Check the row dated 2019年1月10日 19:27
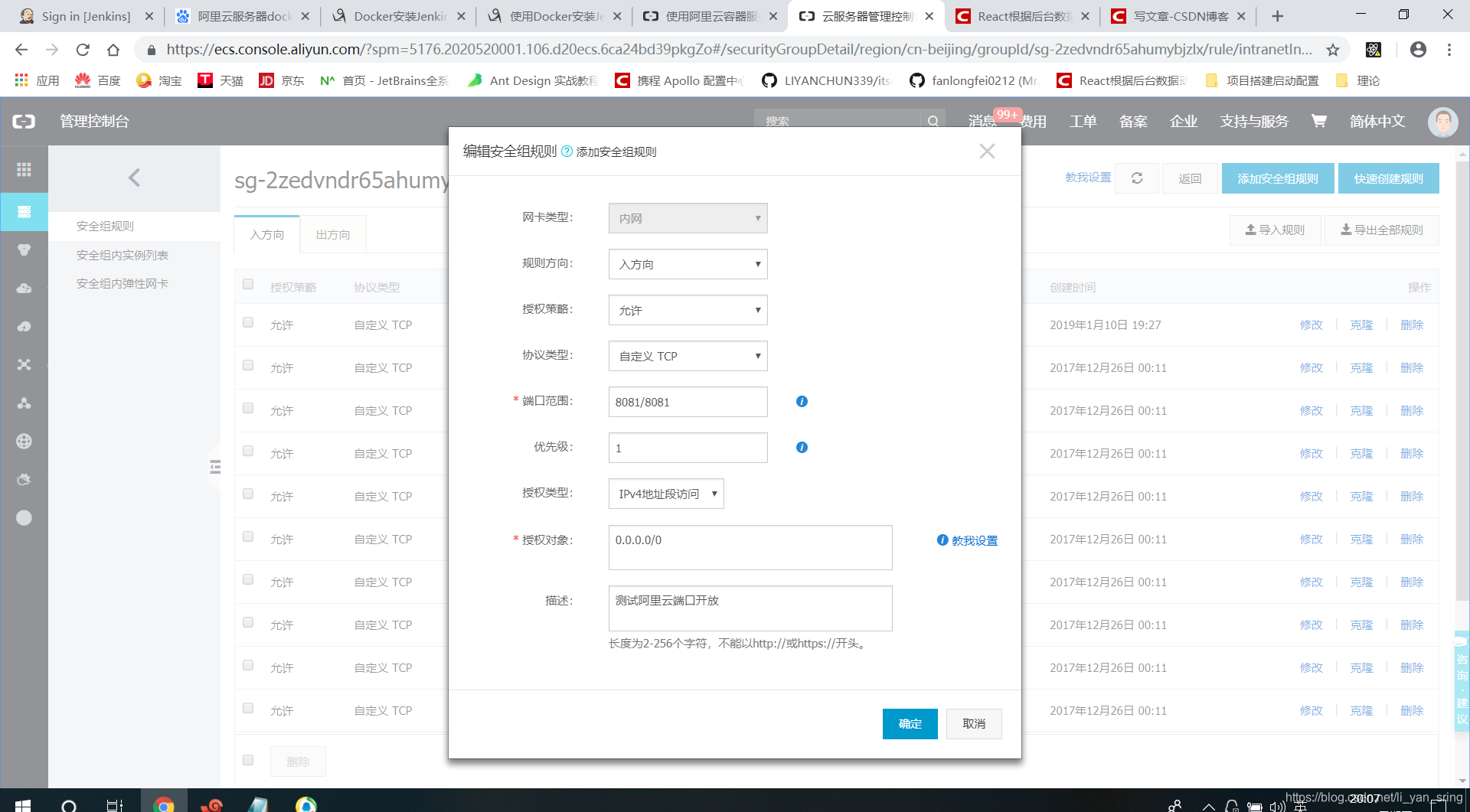Viewport: 1470px width, 812px height. click(248, 323)
